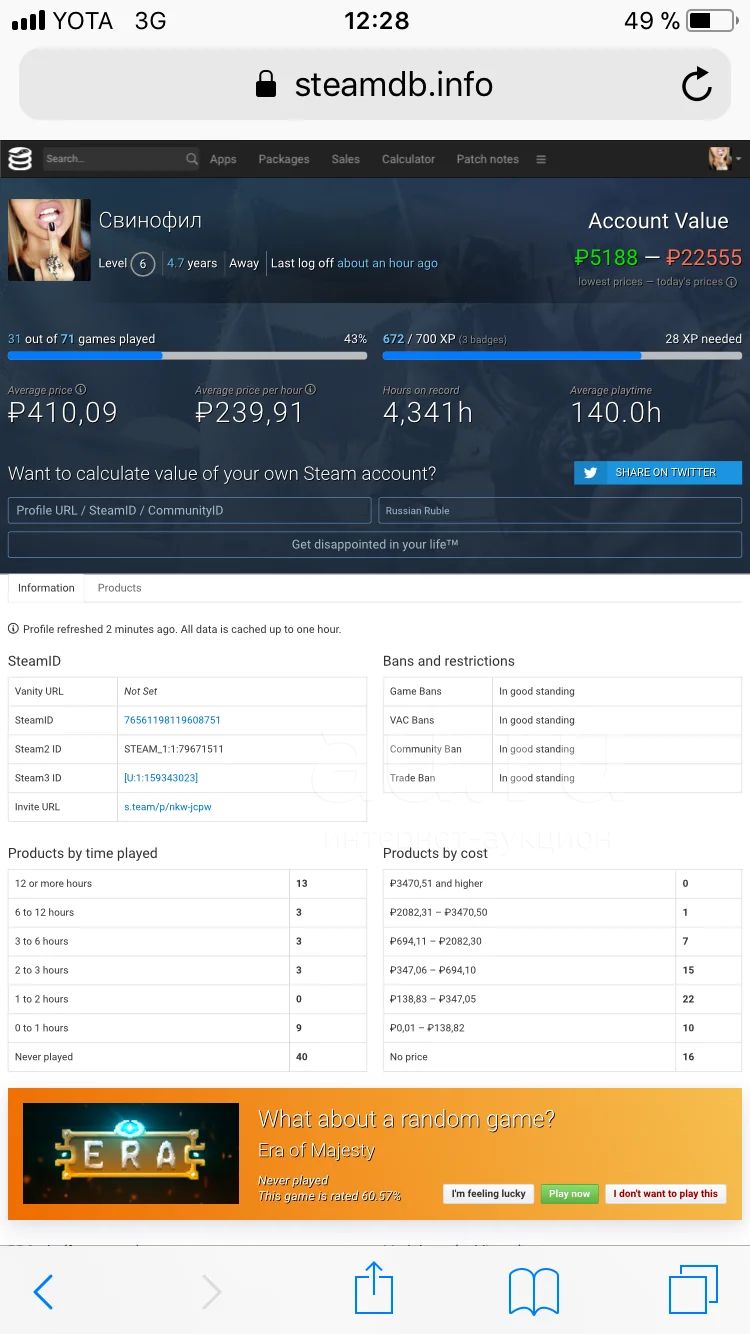Open the Calculator menu item
Viewport: 750px width, 1334px height.
408,159
